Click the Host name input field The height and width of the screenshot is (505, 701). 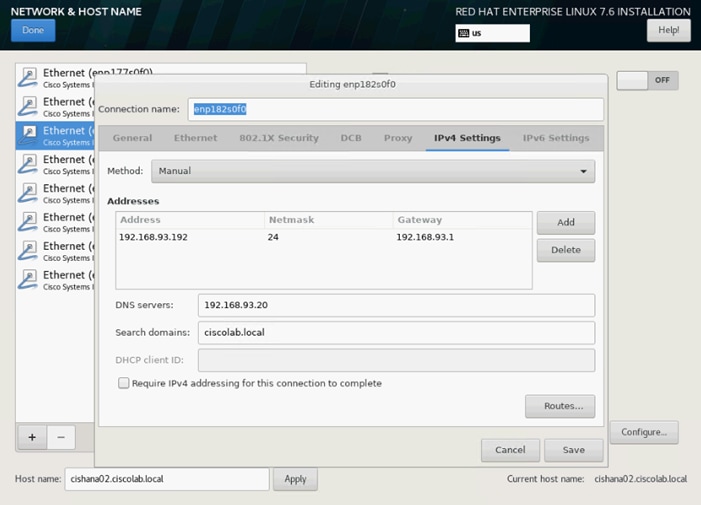click(x=167, y=479)
